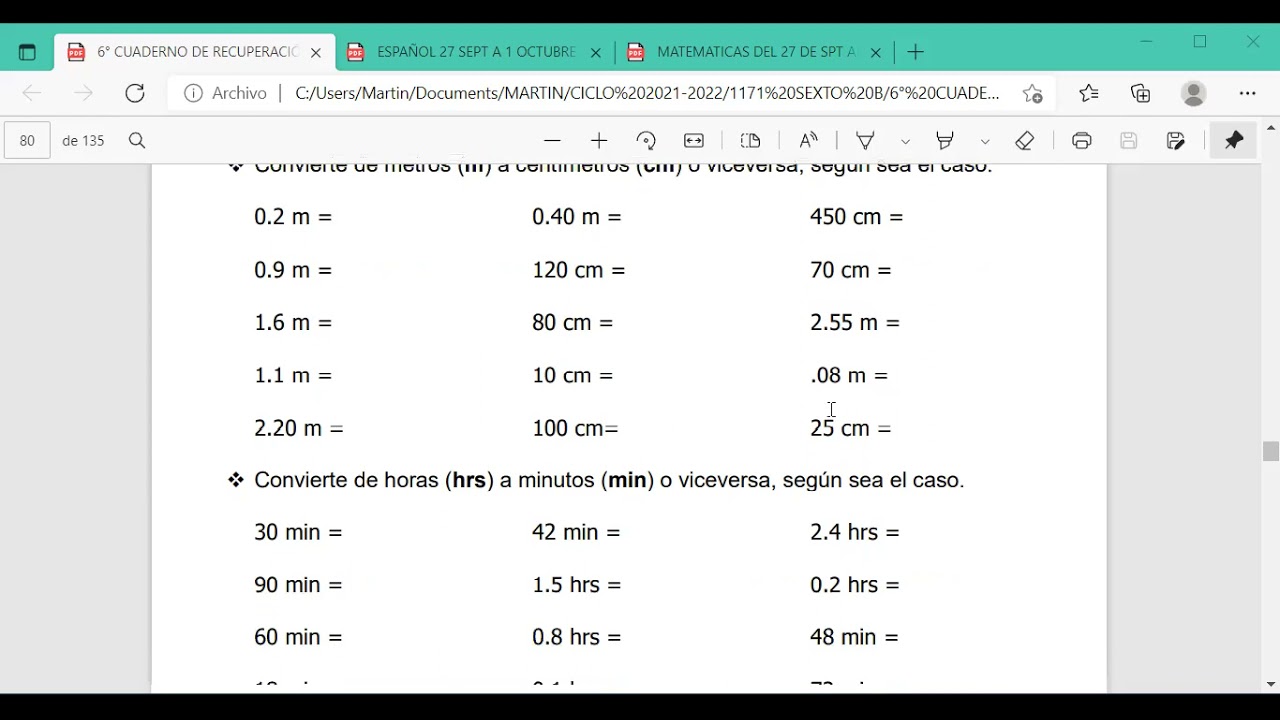
Task: View site information for Archivo
Action: pyautogui.click(x=226, y=93)
